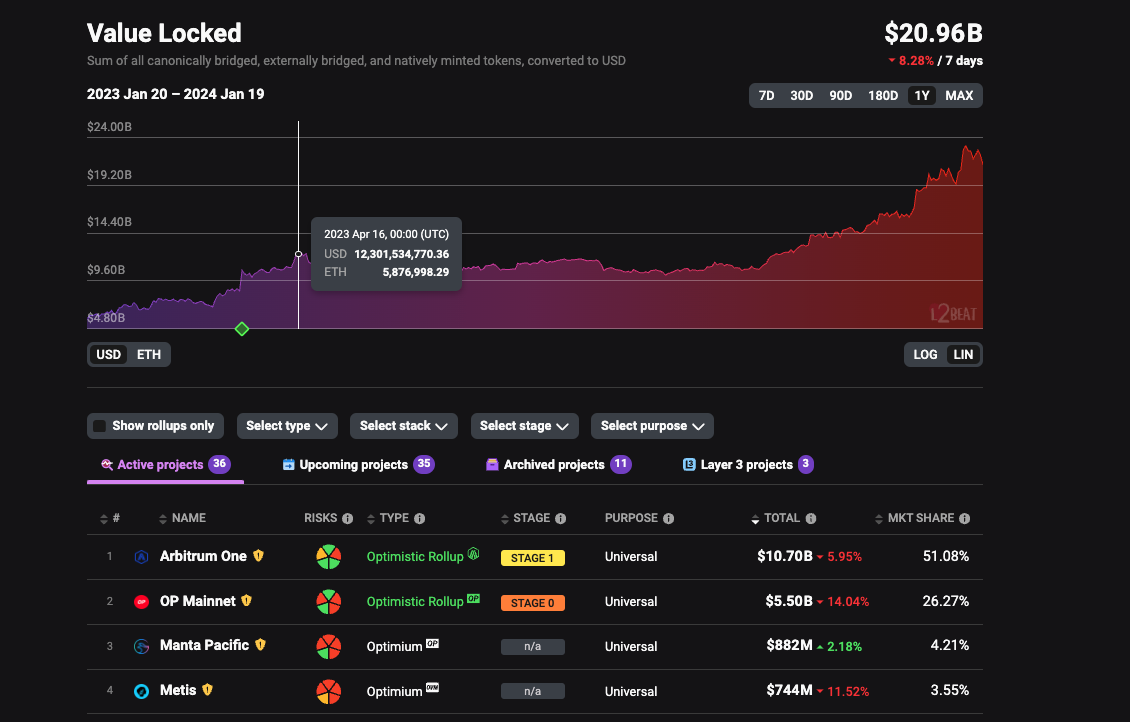
Task: Switch to the Upcoming projects tab
Action: pyautogui.click(x=353, y=465)
